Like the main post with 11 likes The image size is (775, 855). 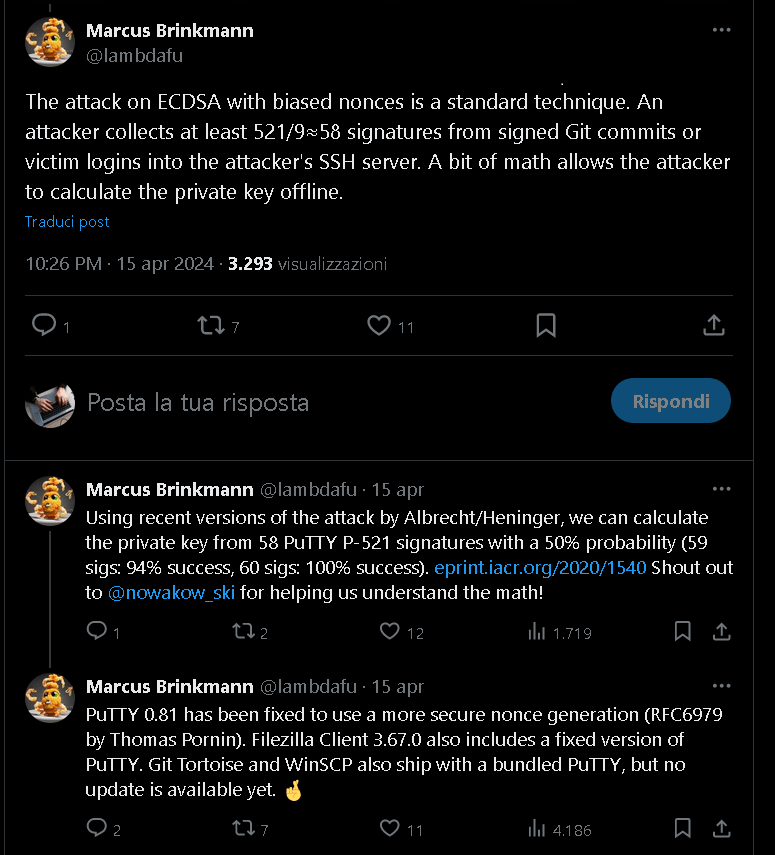(378, 325)
